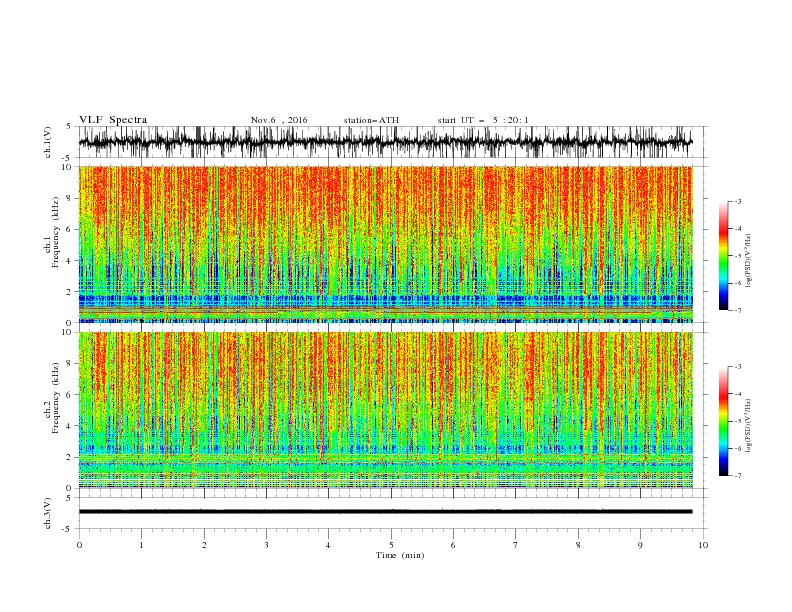Click time axis tick label '3'
The width and height of the screenshot is (792, 612).
tap(266, 545)
